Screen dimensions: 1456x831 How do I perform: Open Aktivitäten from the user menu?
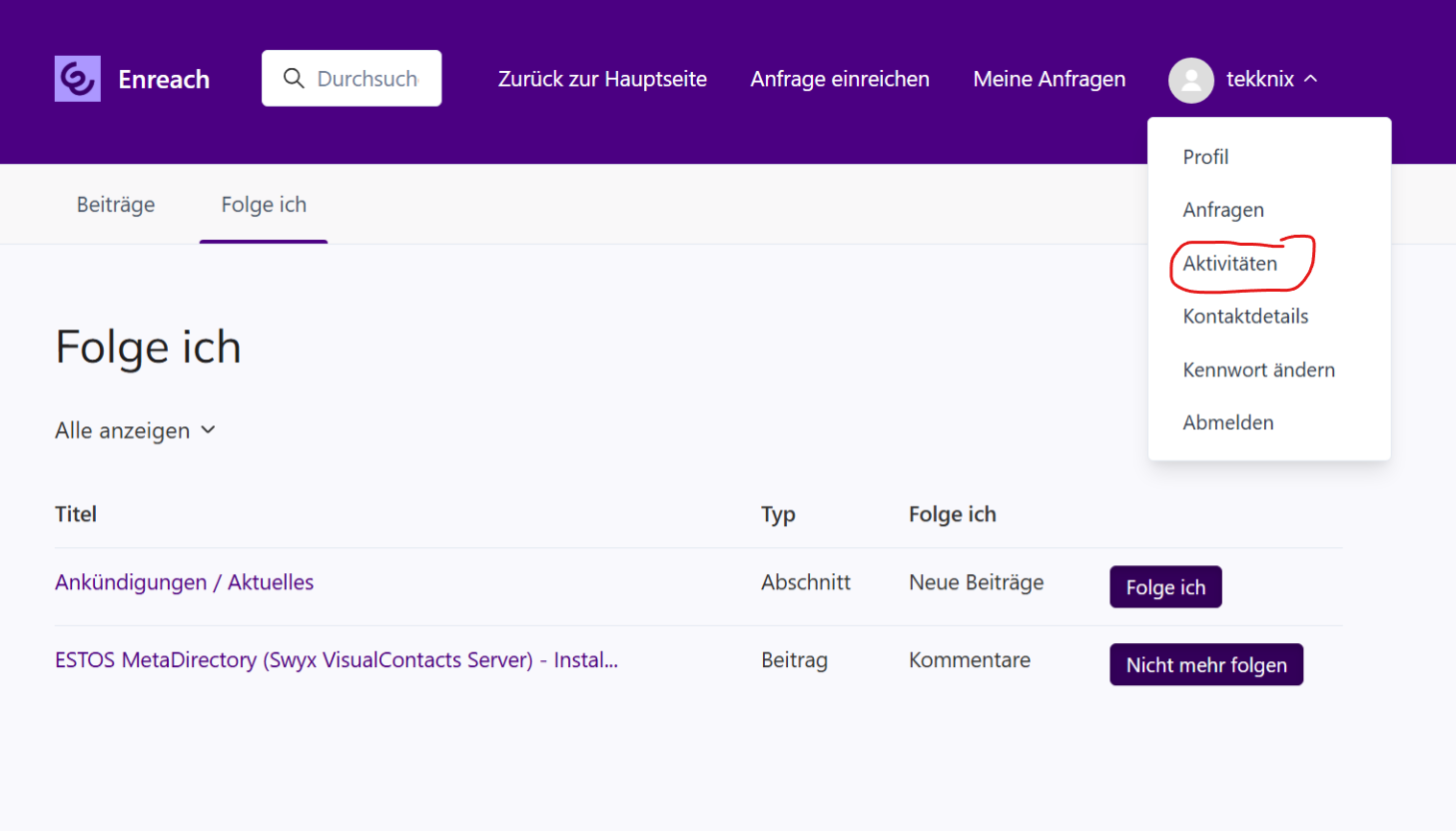tap(1229, 264)
